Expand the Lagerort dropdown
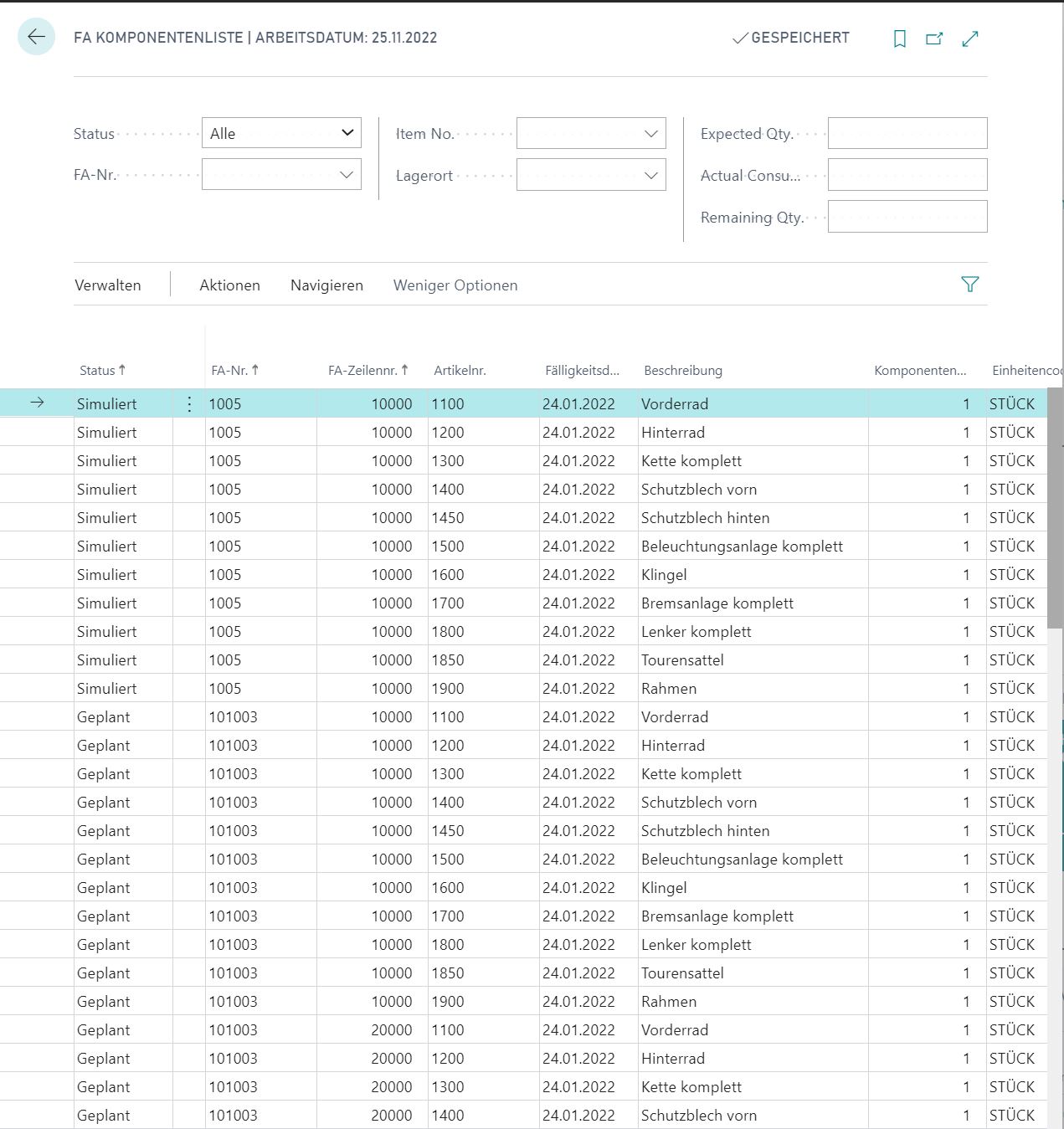The width and height of the screenshot is (1064, 1129). 591,175
